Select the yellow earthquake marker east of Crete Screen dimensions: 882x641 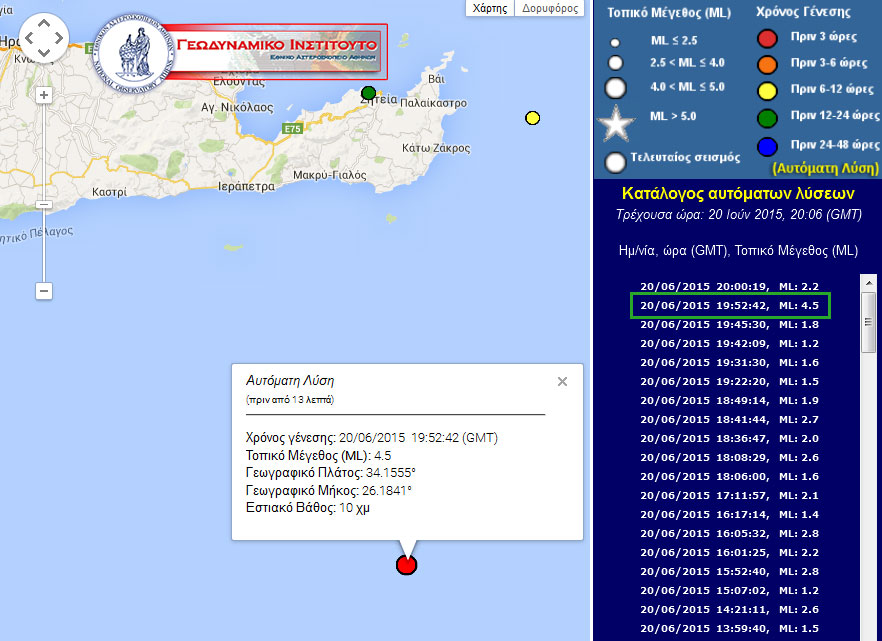532,118
